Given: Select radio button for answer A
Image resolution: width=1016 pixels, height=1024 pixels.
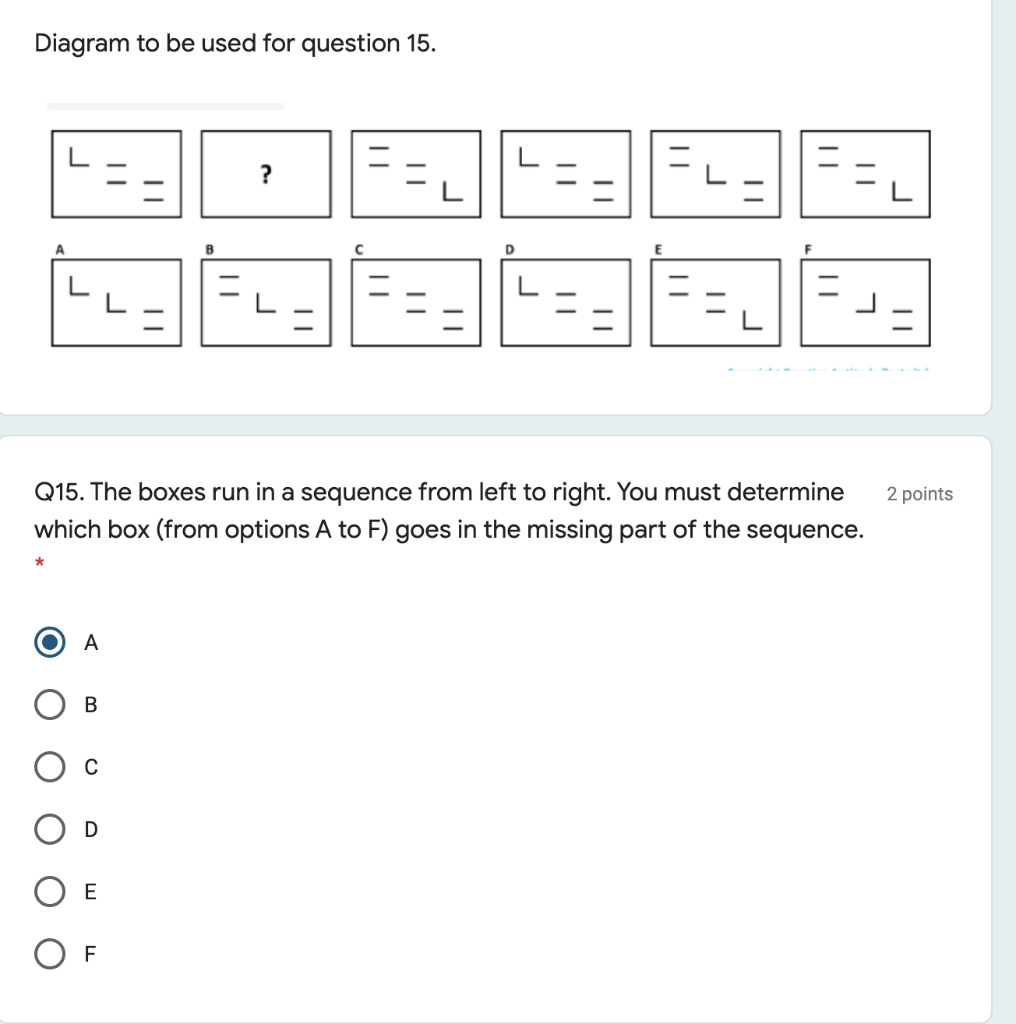Looking at the screenshot, I should [x=49, y=643].
